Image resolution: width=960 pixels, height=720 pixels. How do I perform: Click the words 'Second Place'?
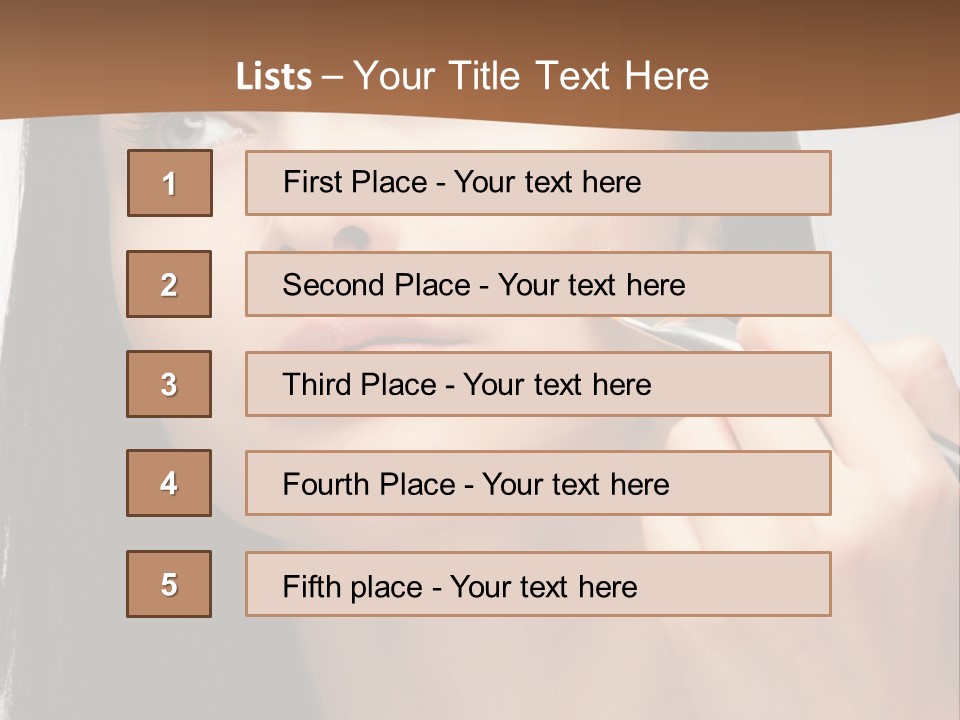tap(377, 285)
